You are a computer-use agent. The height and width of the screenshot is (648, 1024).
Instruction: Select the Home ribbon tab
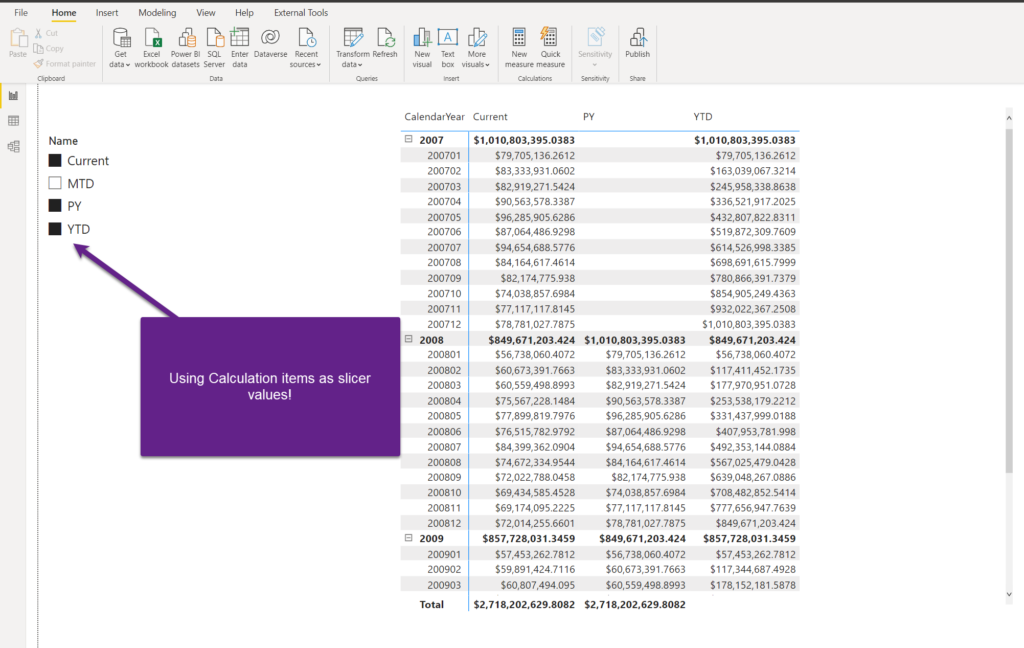pyautogui.click(x=64, y=12)
